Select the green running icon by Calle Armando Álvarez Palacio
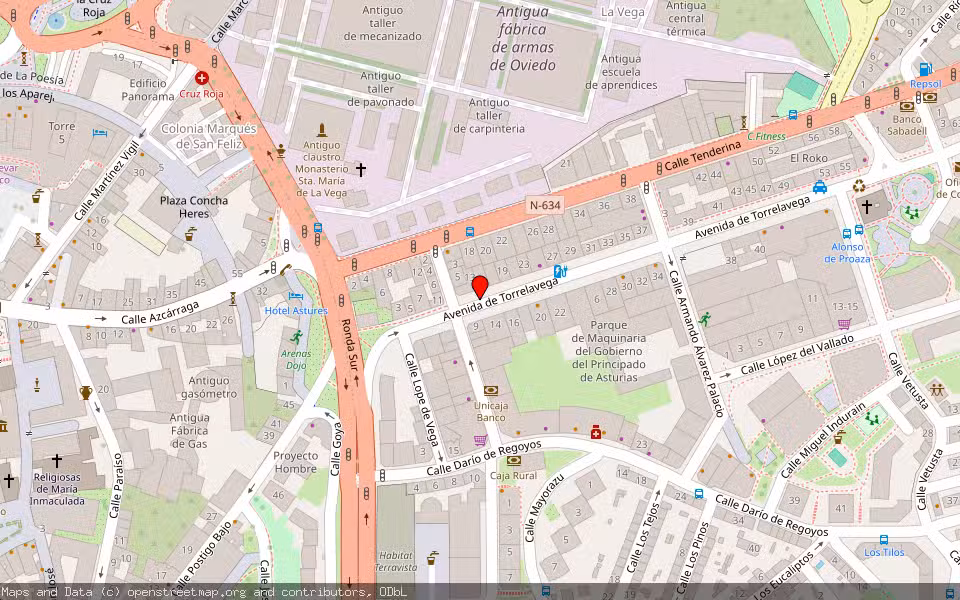Screen dimensions: 960x600 (705, 319)
